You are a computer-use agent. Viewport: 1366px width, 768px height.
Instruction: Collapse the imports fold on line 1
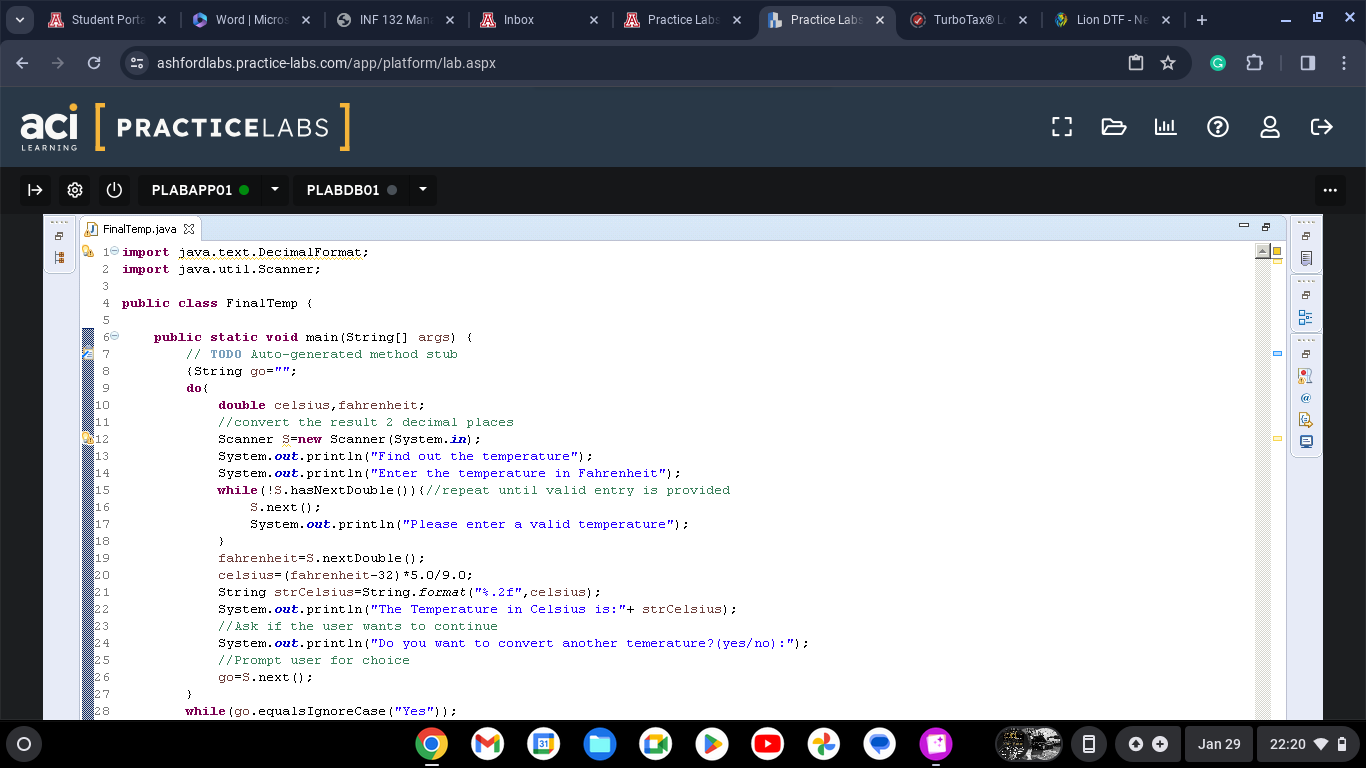pos(114,252)
